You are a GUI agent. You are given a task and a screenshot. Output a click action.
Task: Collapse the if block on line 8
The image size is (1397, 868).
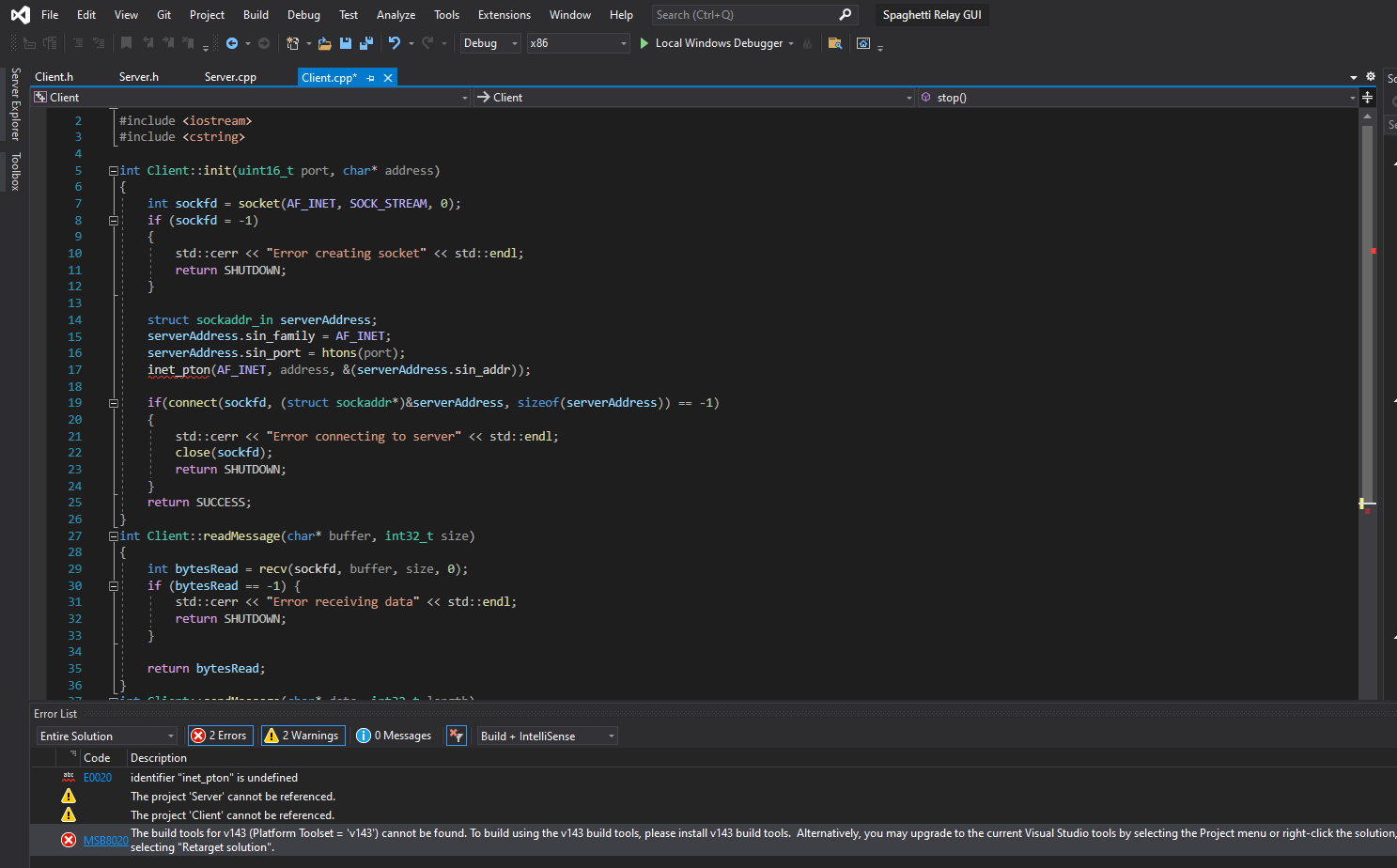[114, 221]
